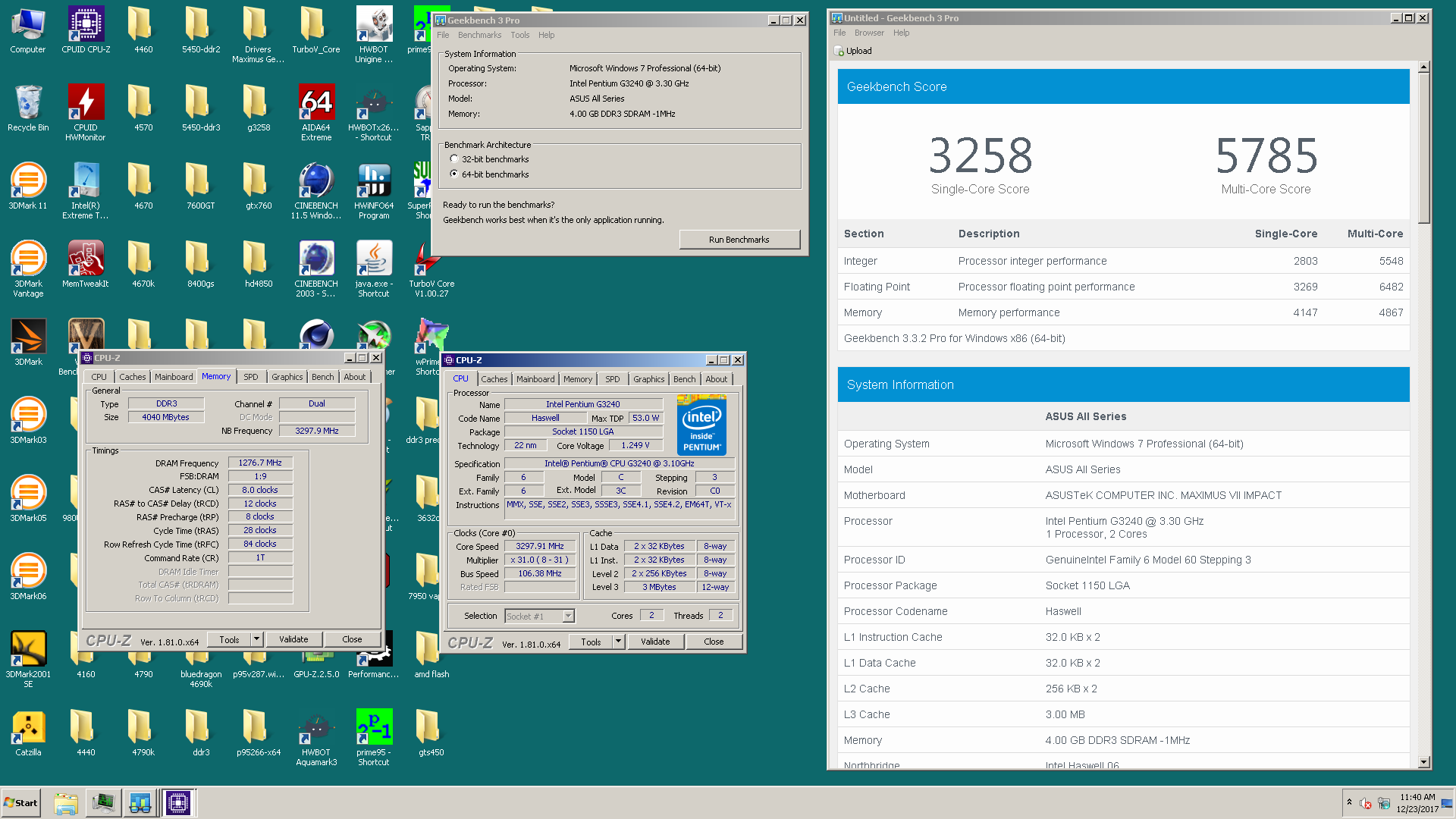1456x819 pixels.
Task: Switch to SPD tab in CPU-Z Memory window
Action: click(251, 377)
